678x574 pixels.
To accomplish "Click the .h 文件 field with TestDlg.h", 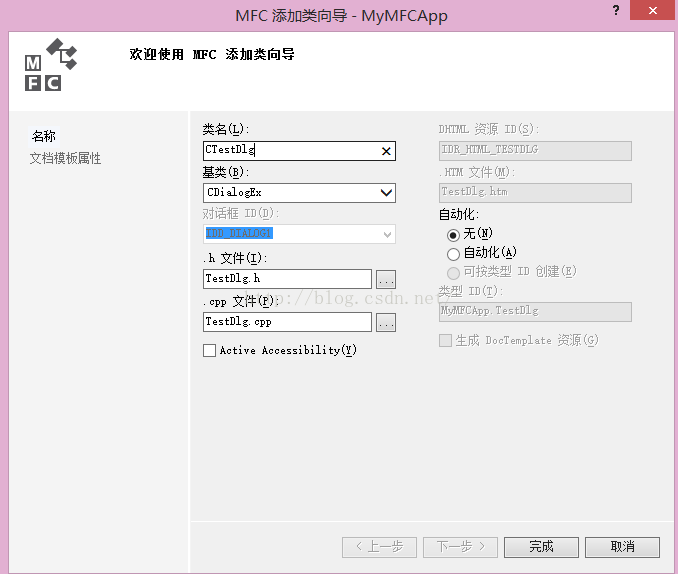I will point(287,279).
